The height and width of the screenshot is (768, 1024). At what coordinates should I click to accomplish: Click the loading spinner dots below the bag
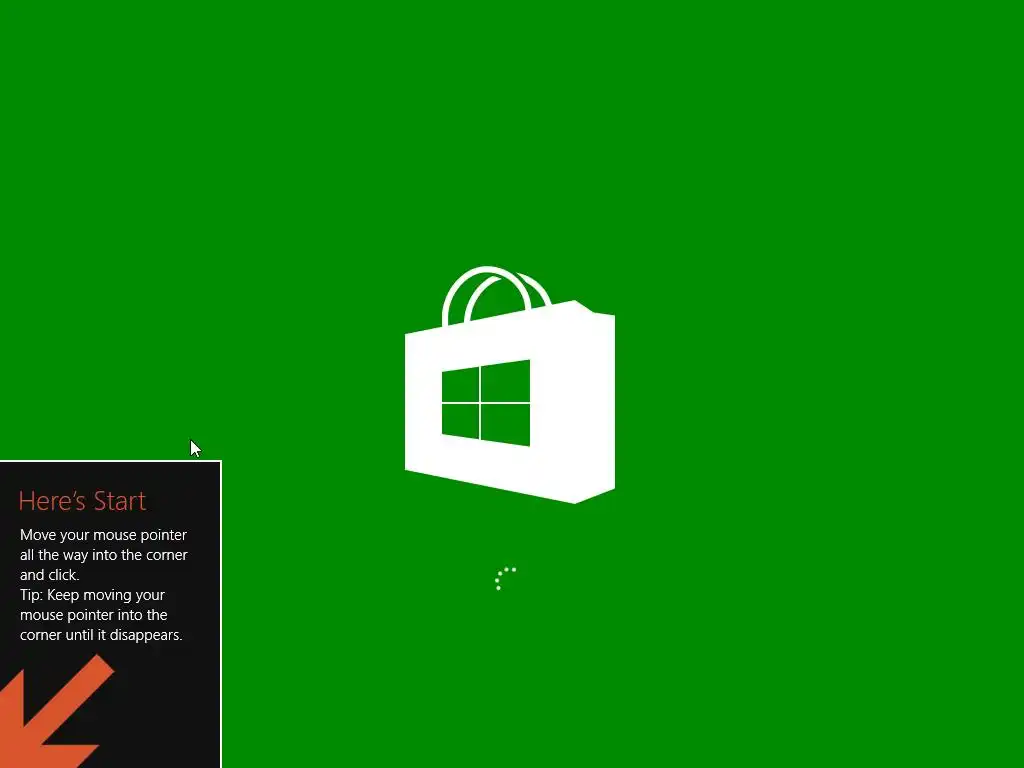[x=505, y=579]
